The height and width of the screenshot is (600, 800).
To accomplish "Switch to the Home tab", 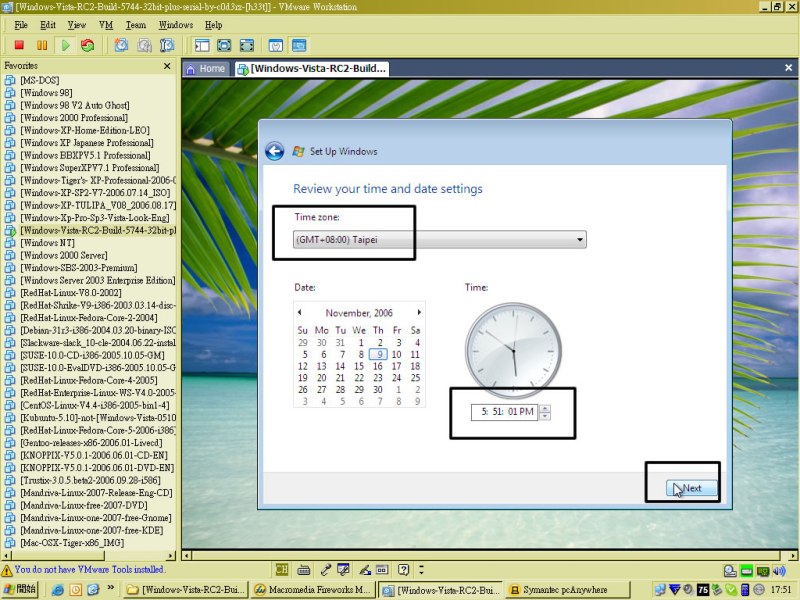I will pyautogui.click(x=206, y=69).
